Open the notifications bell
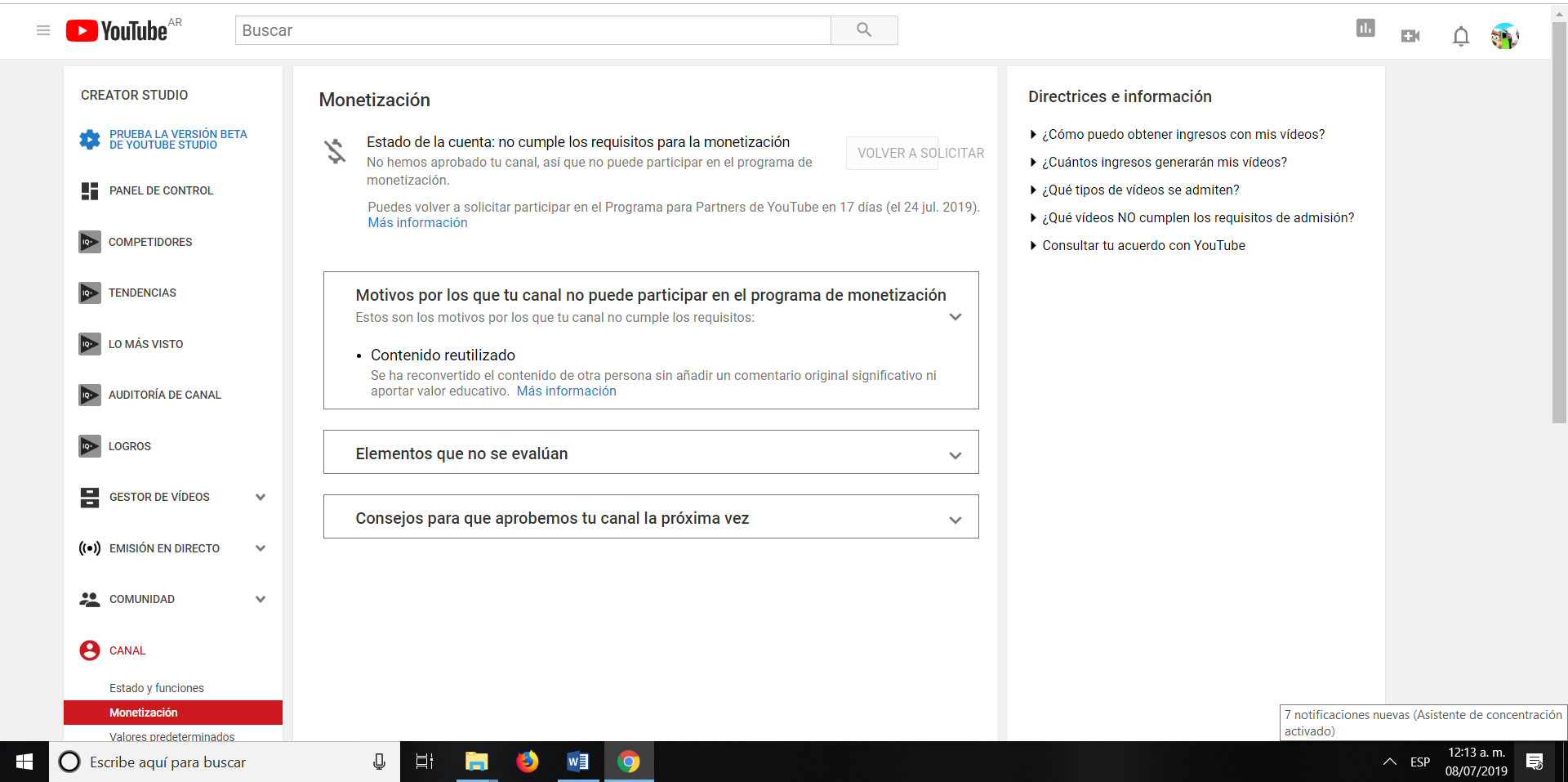The image size is (1568, 782). click(x=1460, y=36)
